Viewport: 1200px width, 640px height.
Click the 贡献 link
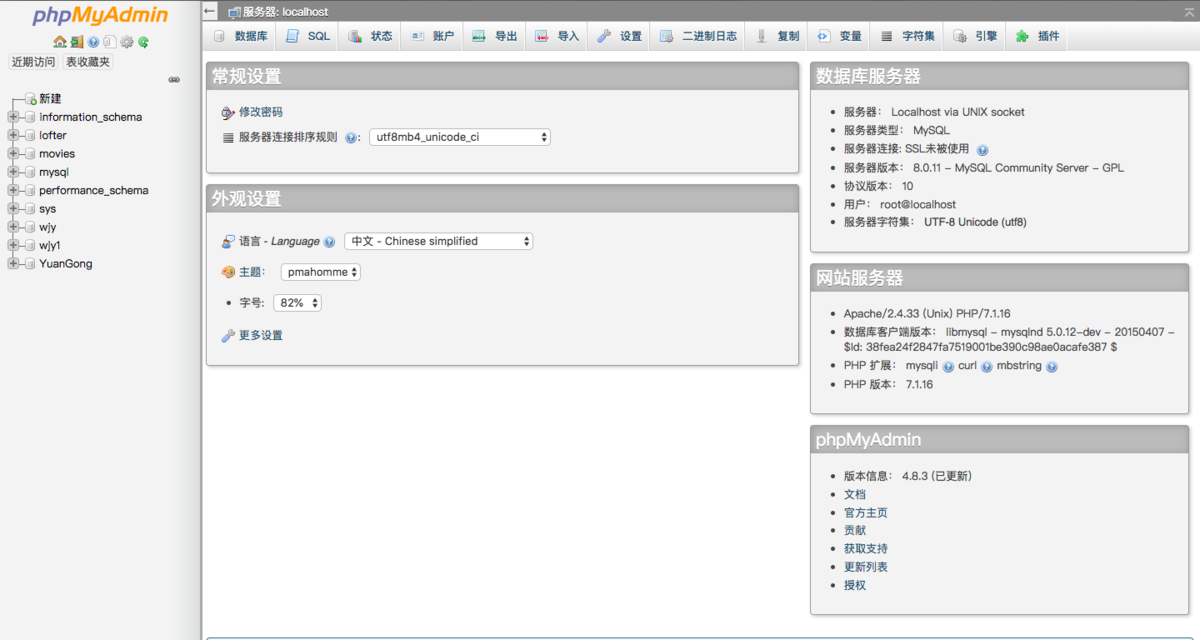(855, 531)
